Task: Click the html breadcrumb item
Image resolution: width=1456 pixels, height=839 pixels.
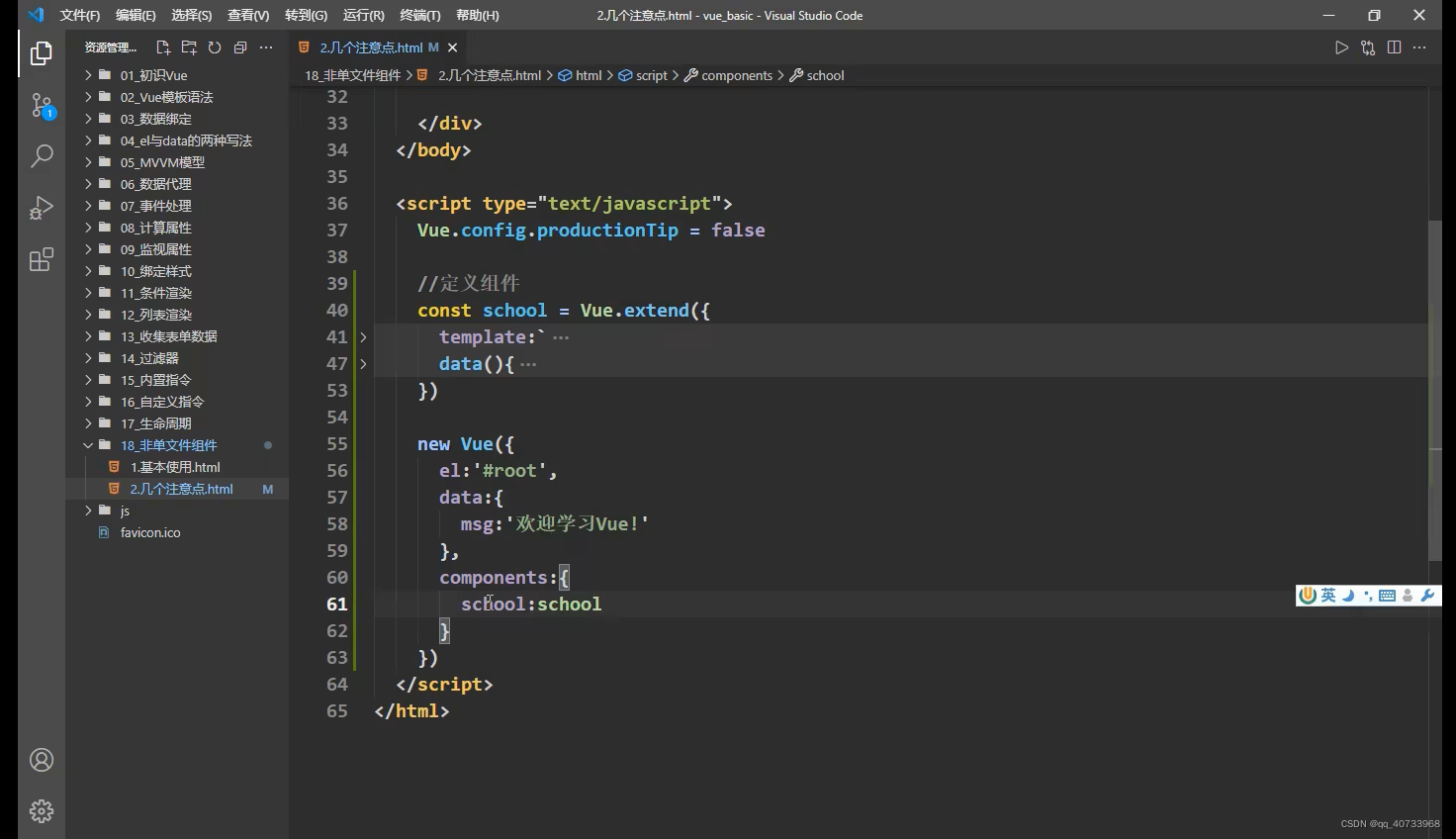Action: pyautogui.click(x=581, y=75)
